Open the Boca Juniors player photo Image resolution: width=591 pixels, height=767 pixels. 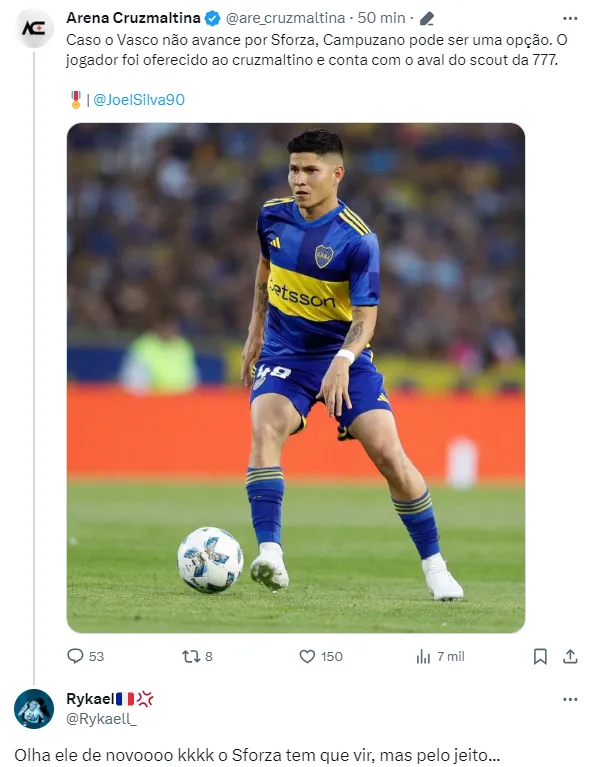[296, 378]
